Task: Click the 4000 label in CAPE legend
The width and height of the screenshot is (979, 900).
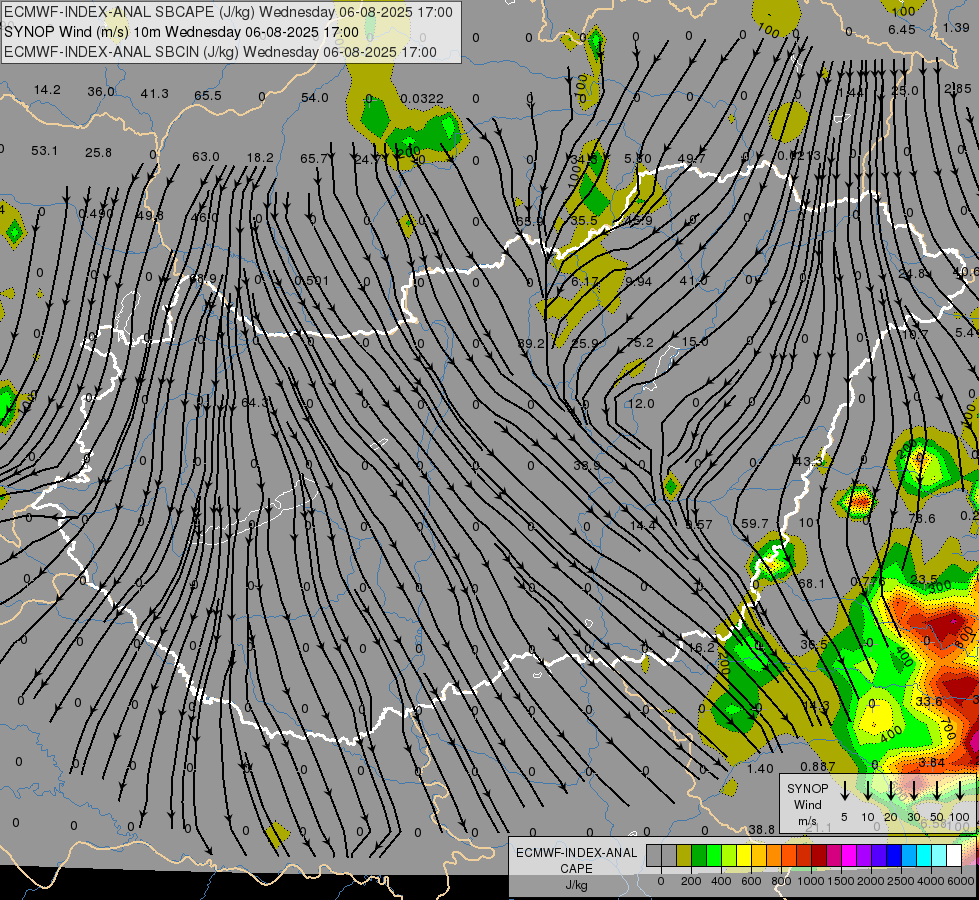Action: (x=931, y=881)
